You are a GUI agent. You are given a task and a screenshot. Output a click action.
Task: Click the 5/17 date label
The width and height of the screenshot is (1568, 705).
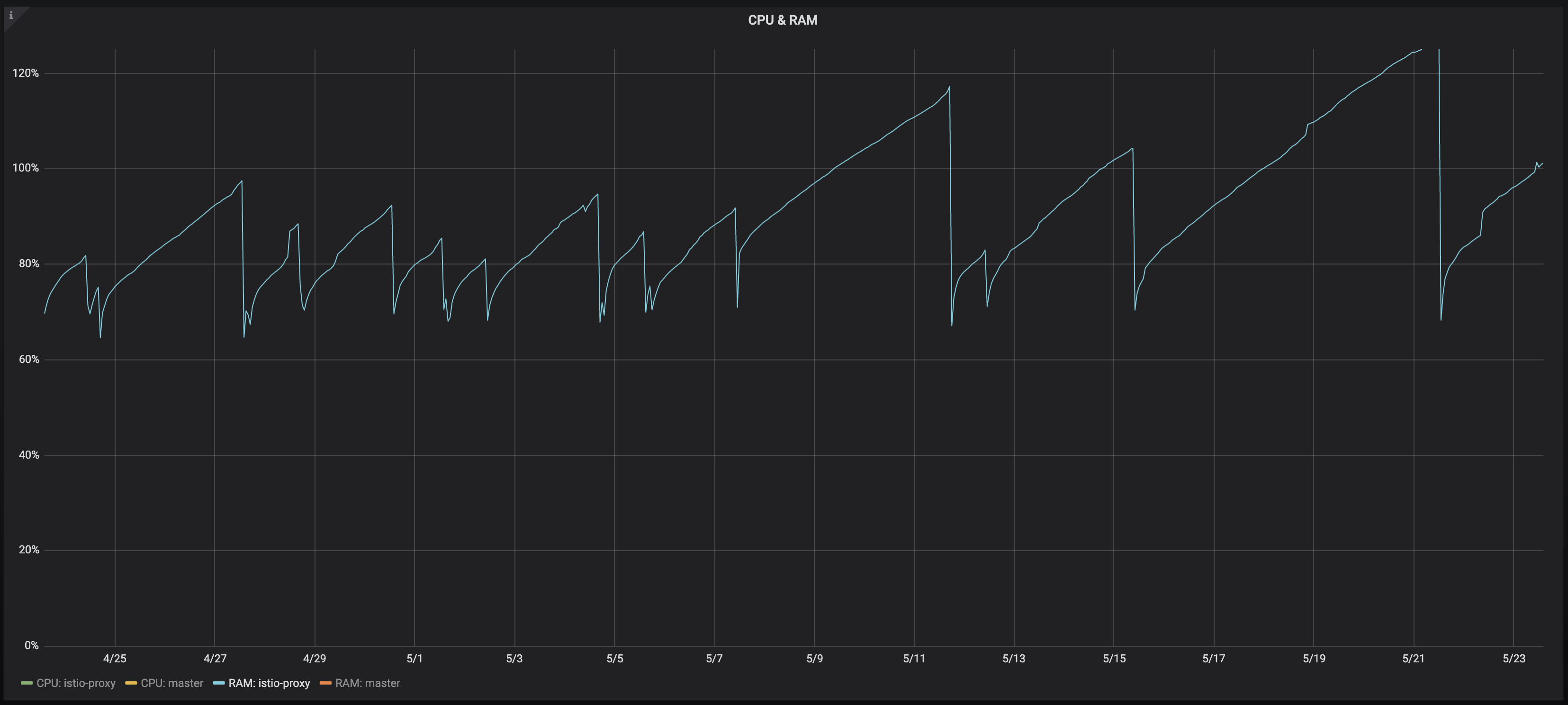point(1214,658)
